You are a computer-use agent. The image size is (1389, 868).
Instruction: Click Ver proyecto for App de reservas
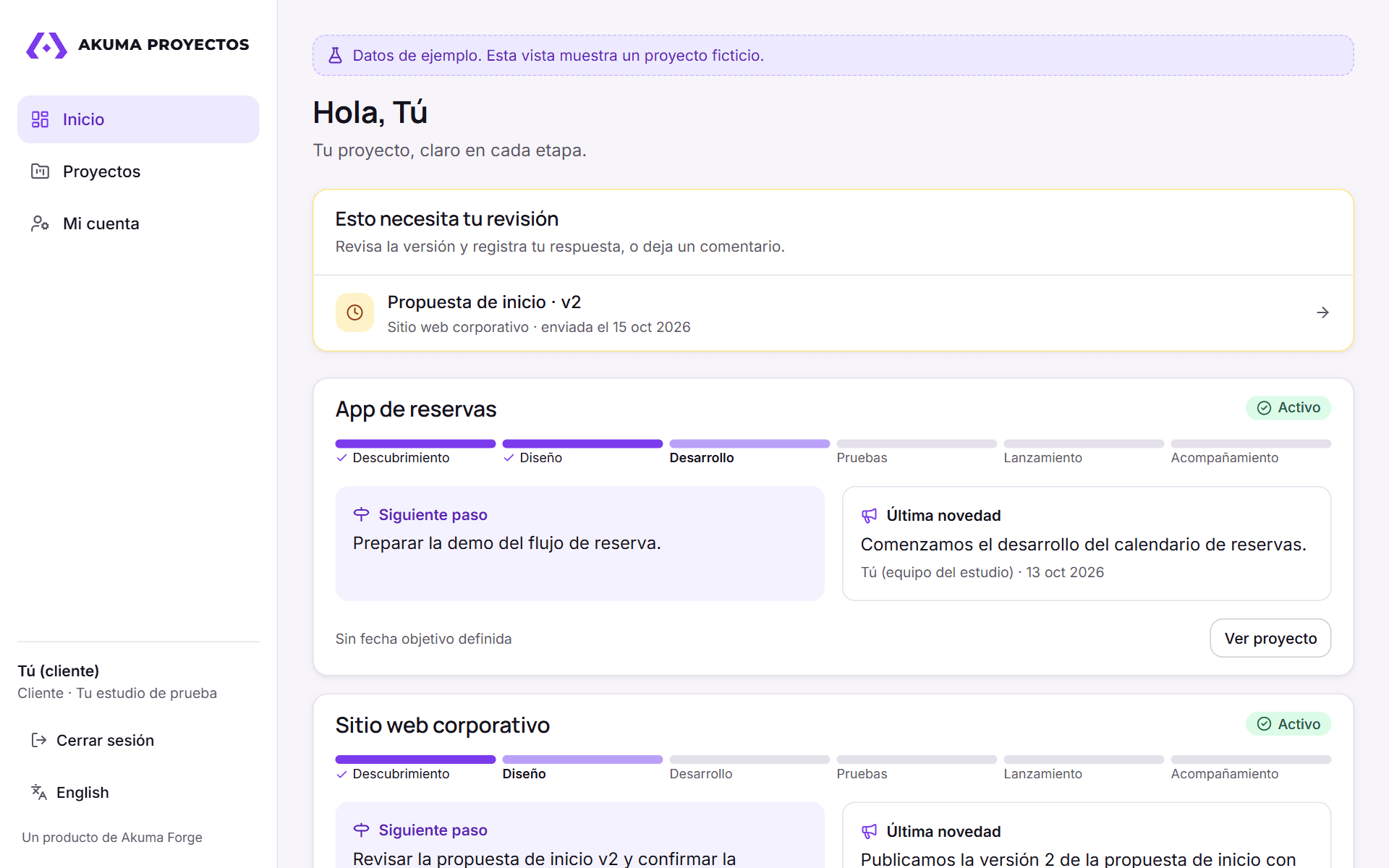pos(1270,638)
